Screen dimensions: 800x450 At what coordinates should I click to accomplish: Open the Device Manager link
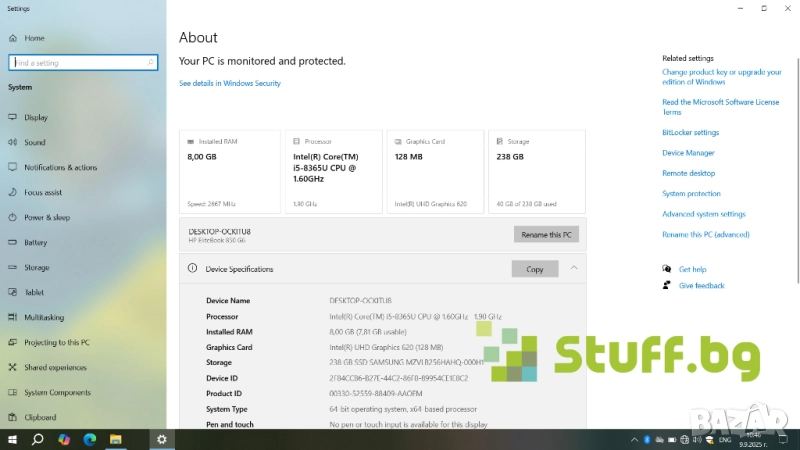coord(688,153)
